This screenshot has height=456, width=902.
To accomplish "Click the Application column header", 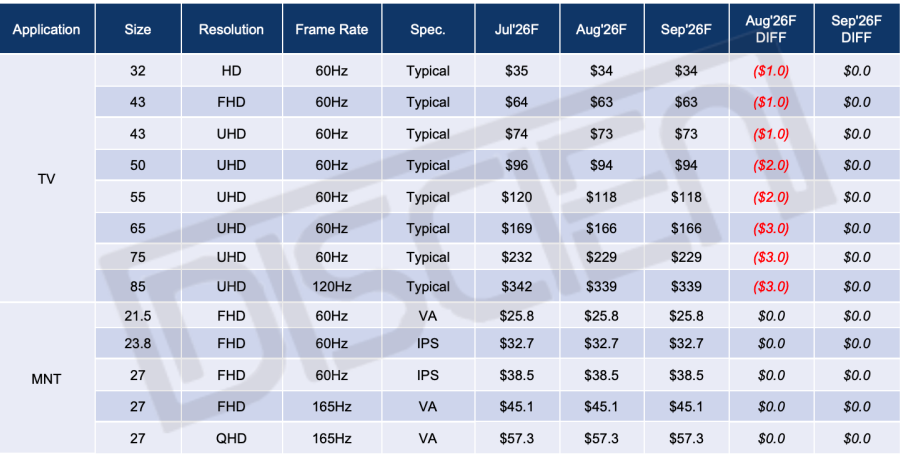I will pos(47,29).
